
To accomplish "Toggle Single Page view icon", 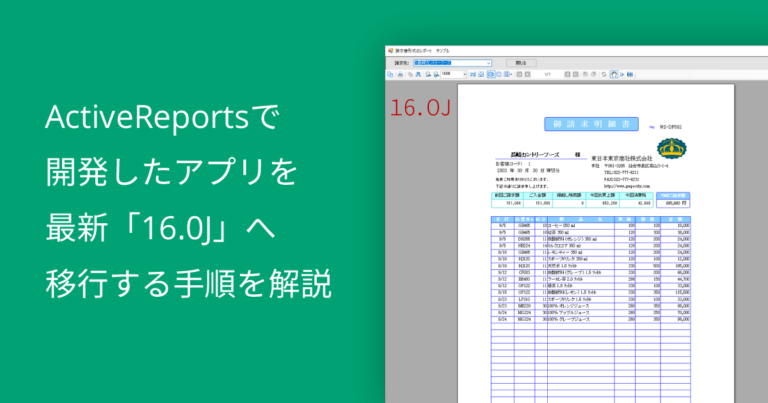I will pos(491,74).
